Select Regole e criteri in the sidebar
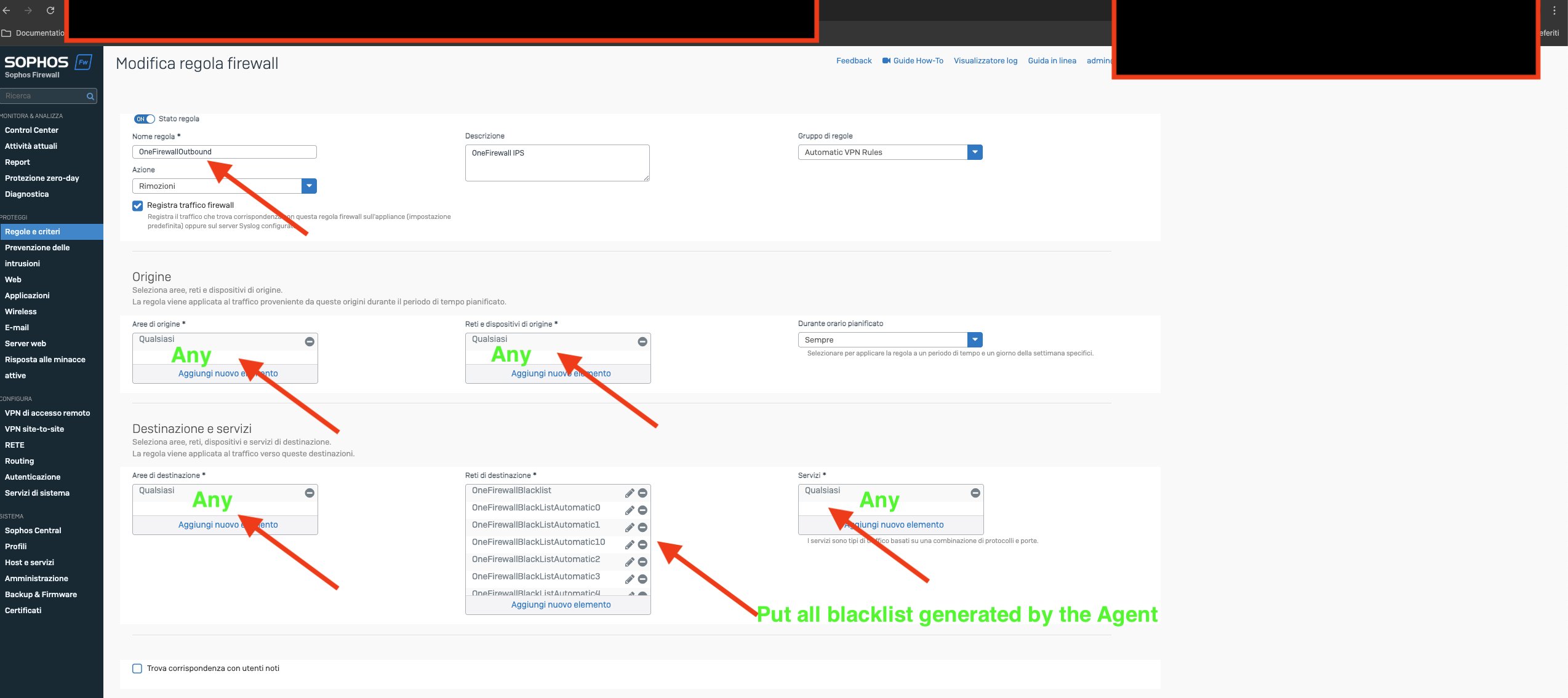 [52, 232]
